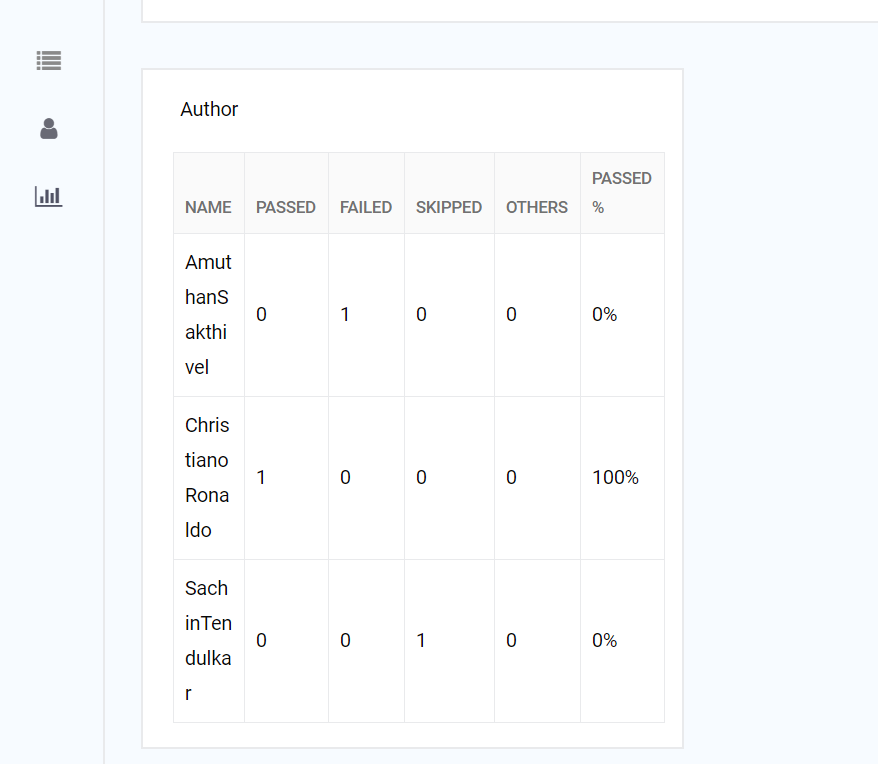Sort by PASSED % column
Viewport: 878px width, 764px height.
click(x=622, y=192)
